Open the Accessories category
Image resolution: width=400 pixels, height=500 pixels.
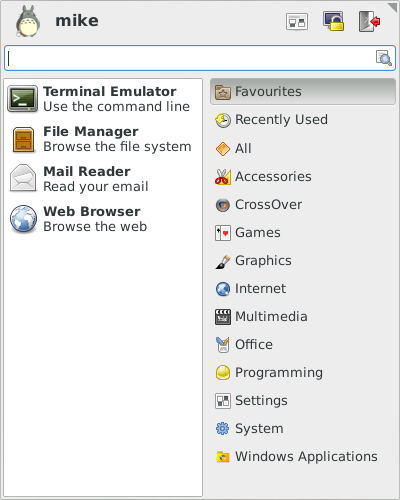(303, 177)
